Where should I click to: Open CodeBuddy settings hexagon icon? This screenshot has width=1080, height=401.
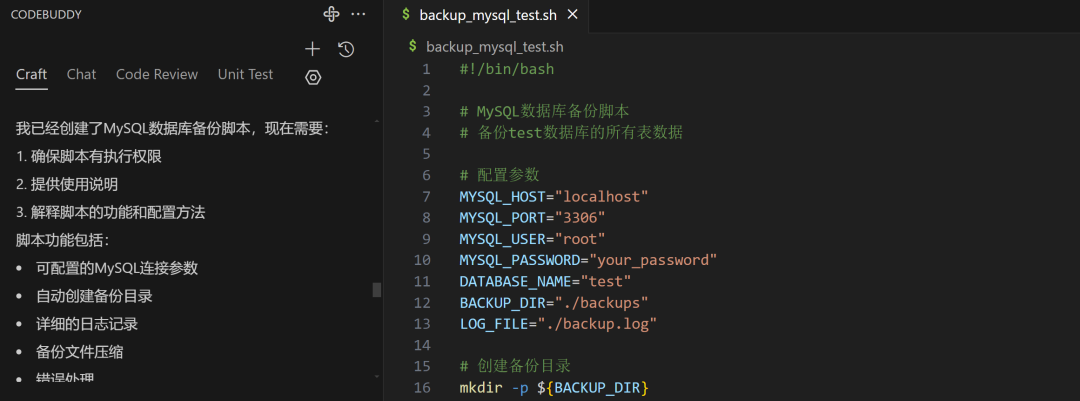pyautogui.click(x=313, y=77)
